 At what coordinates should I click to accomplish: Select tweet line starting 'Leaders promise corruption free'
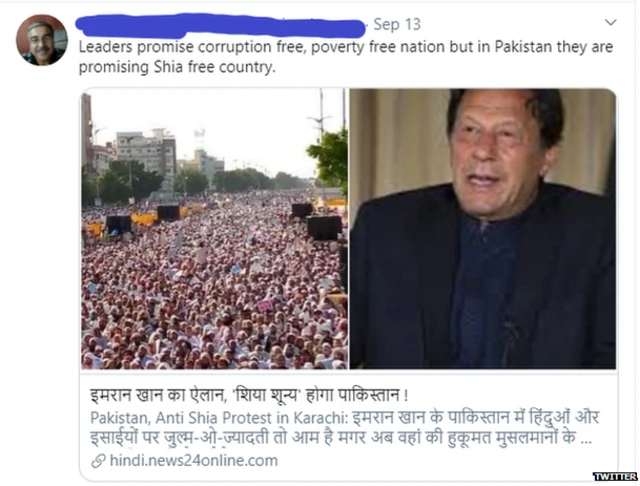346,47
